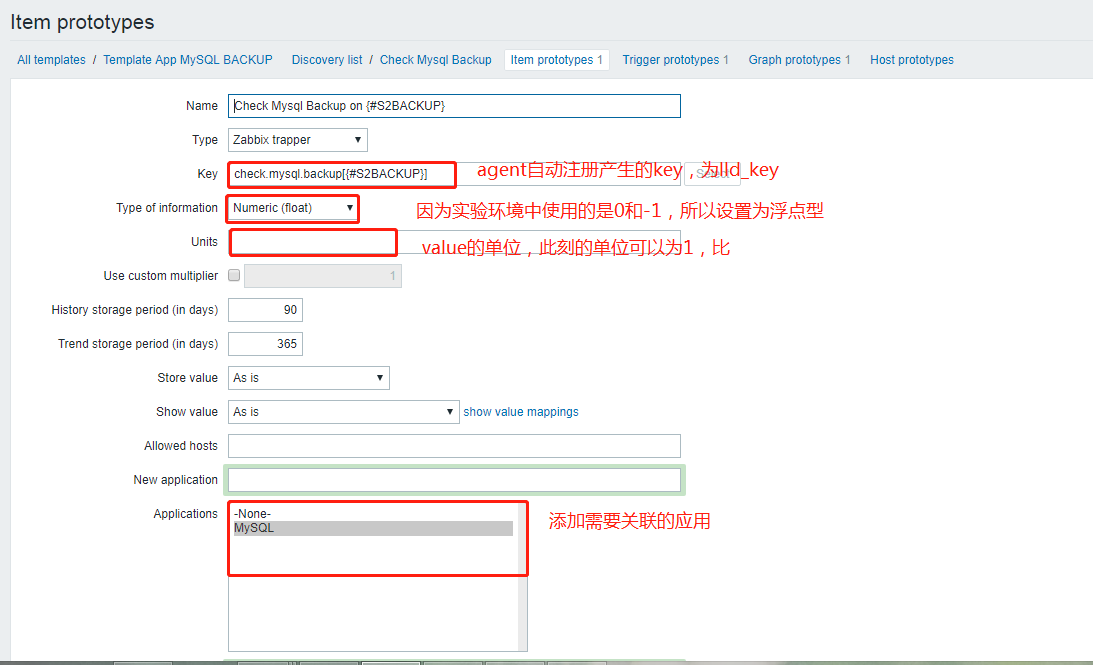Go to Discovery list link
This screenshot has width=1093, height=665.
pyautogui.click(x=327, y=60)
